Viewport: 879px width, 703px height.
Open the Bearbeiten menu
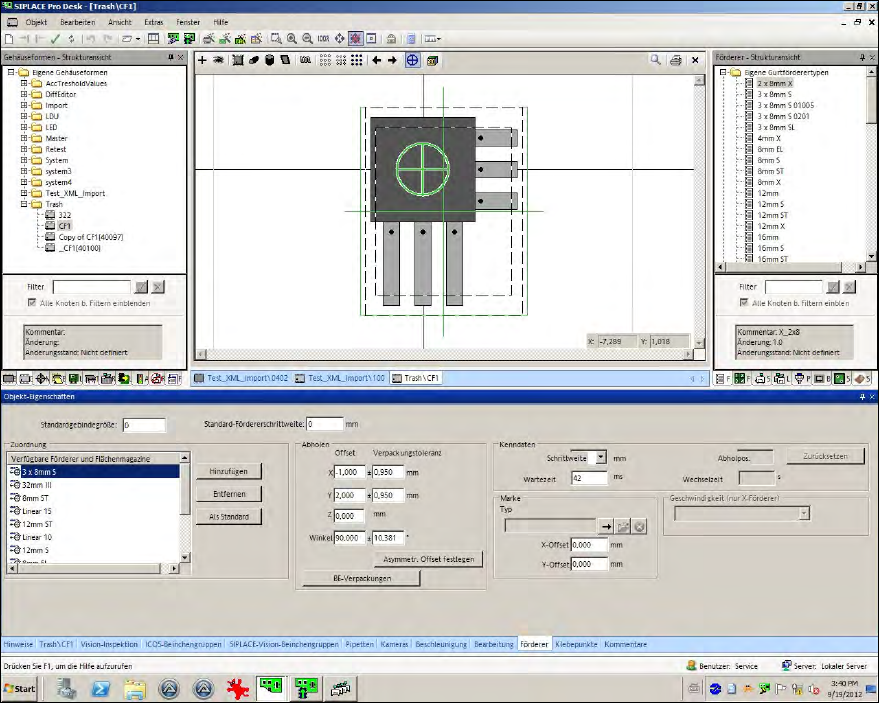coord(77,21)
